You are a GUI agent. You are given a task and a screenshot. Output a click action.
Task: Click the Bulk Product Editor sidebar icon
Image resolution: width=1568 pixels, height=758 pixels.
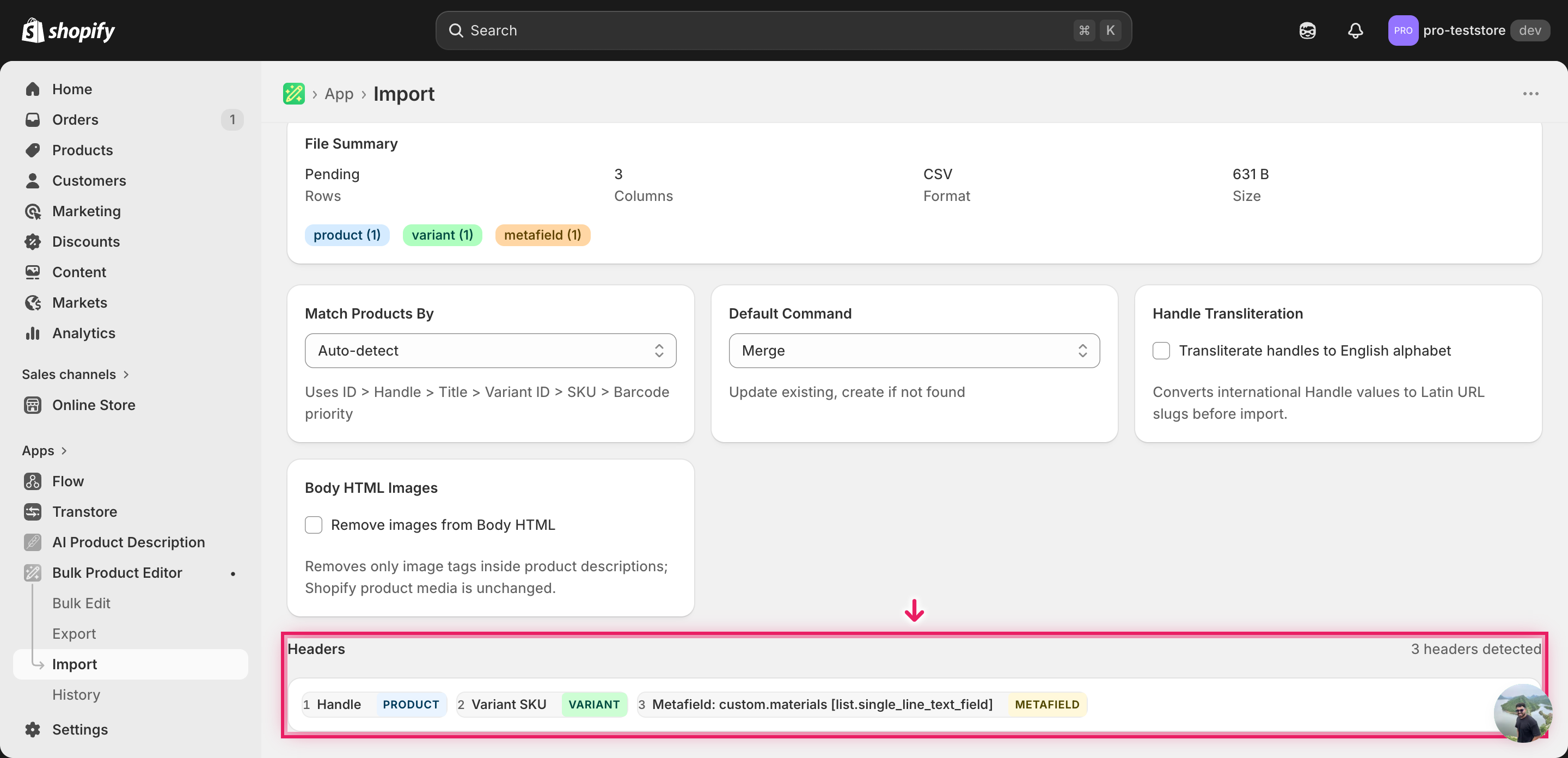pos(33,572)
